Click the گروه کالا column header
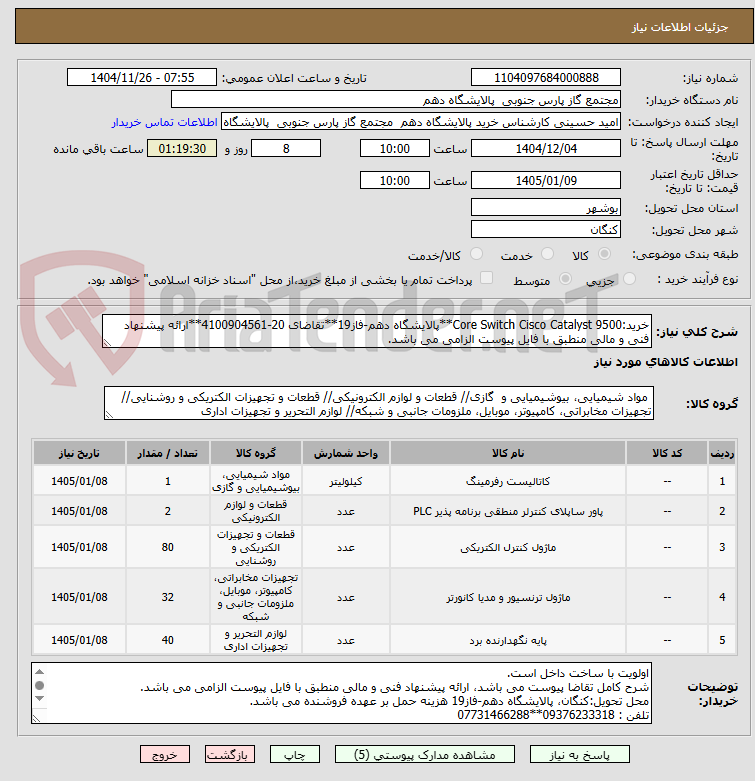The width and height of the screenshot is (755, 781). coord(255,453)
